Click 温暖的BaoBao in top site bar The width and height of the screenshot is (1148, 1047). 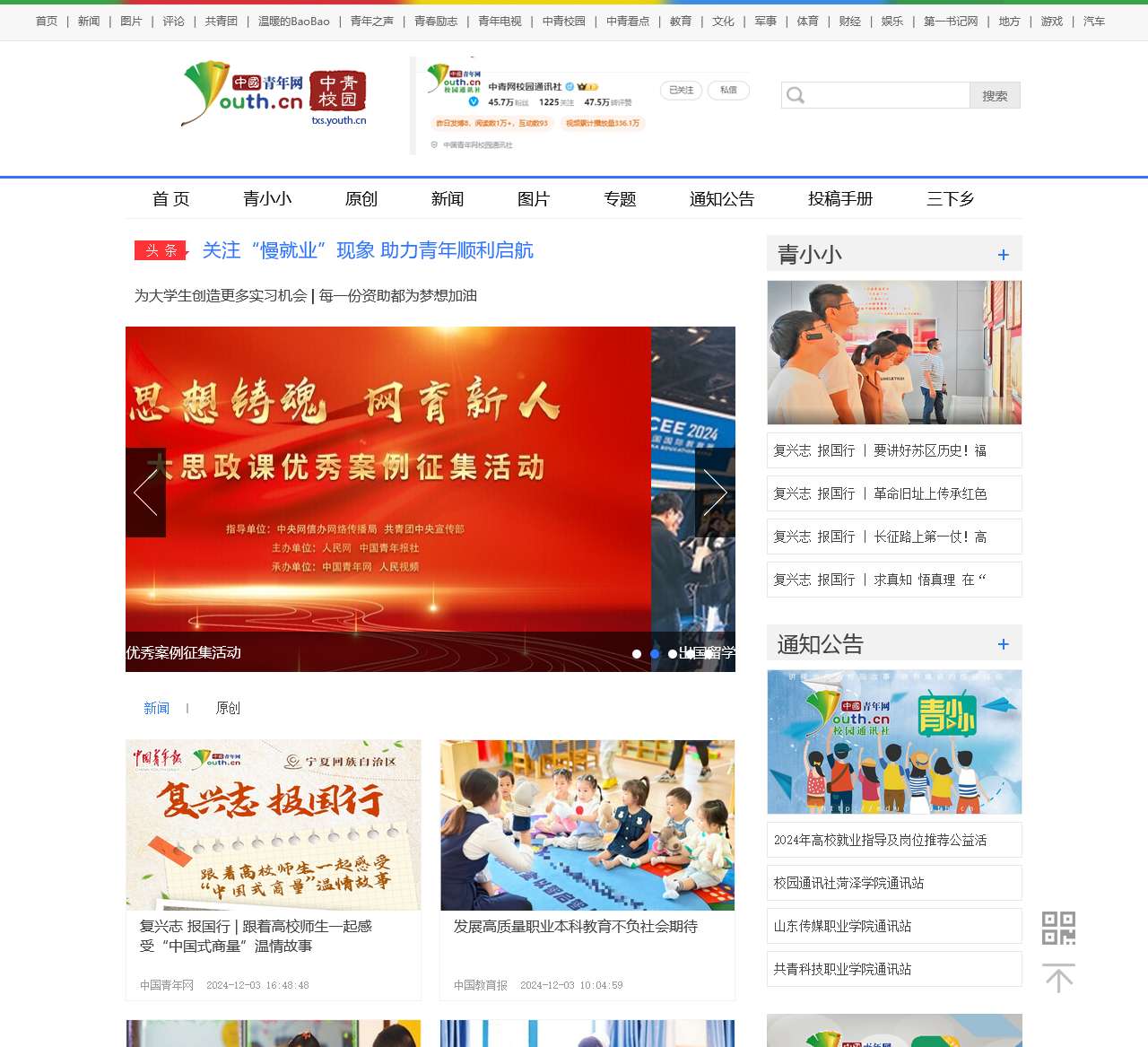(x=294, y=21)
